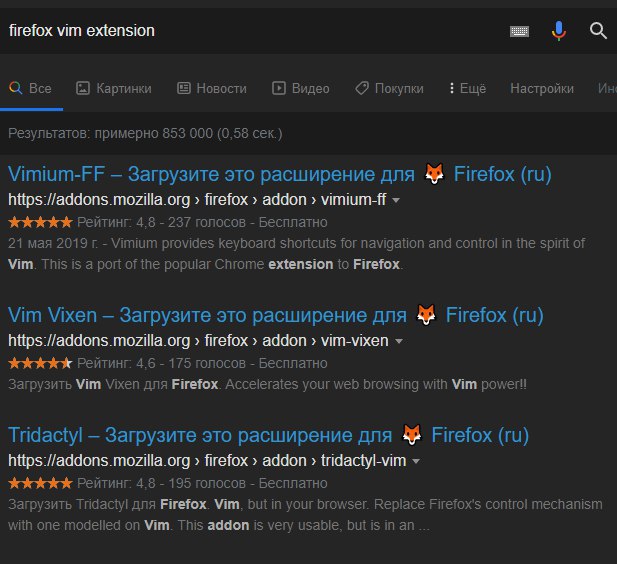The width and height of the screenshot is (617, 564).
Task: Click the search field with 'firefox vim extension'
Action: 252,31
